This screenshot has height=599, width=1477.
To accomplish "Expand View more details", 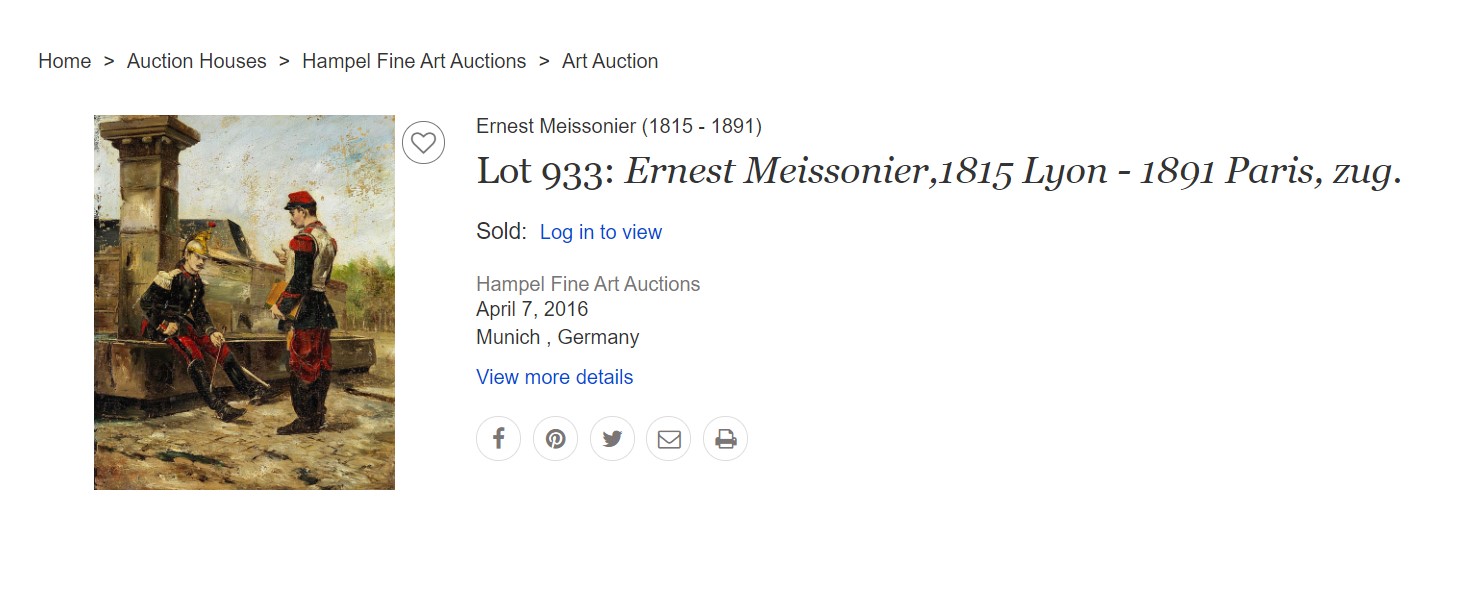I will pyautogui.click(x=554, y=377).
